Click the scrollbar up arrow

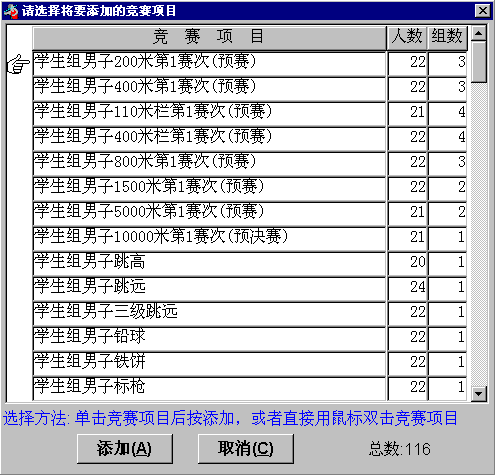click(x=479, y=33)
